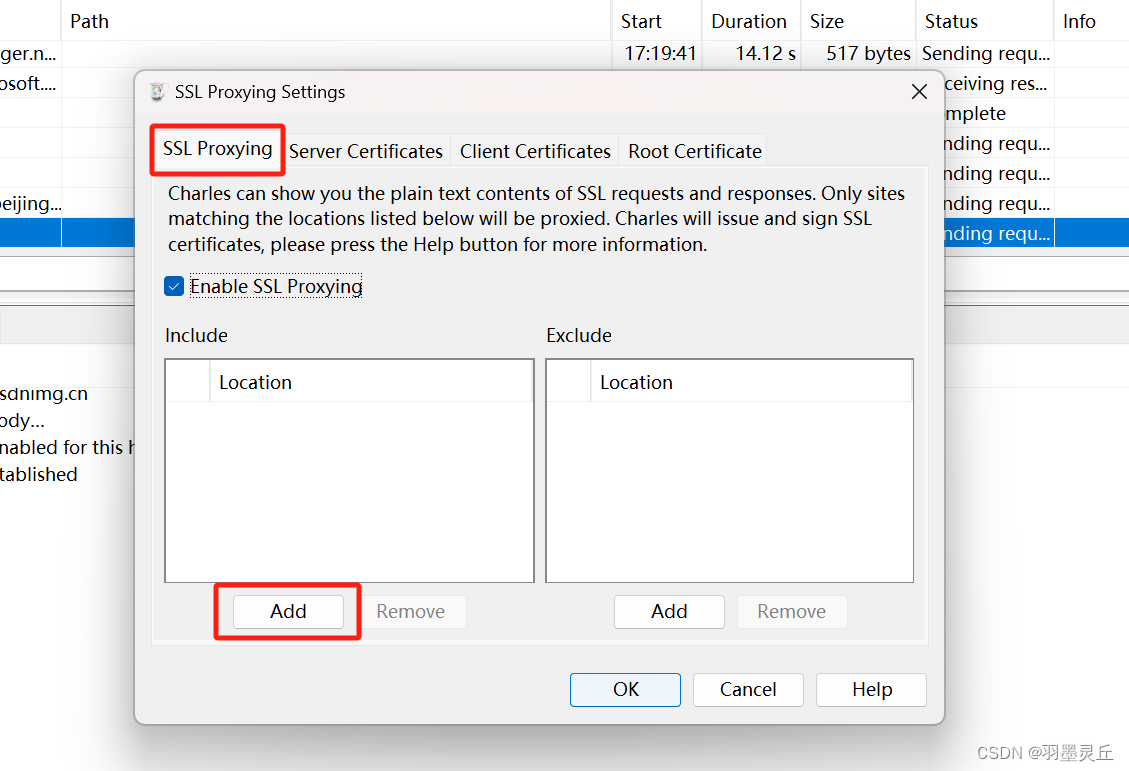Sort by Size column in Charles window
The width and height of the screenshot is (1129, 771).
858,21
